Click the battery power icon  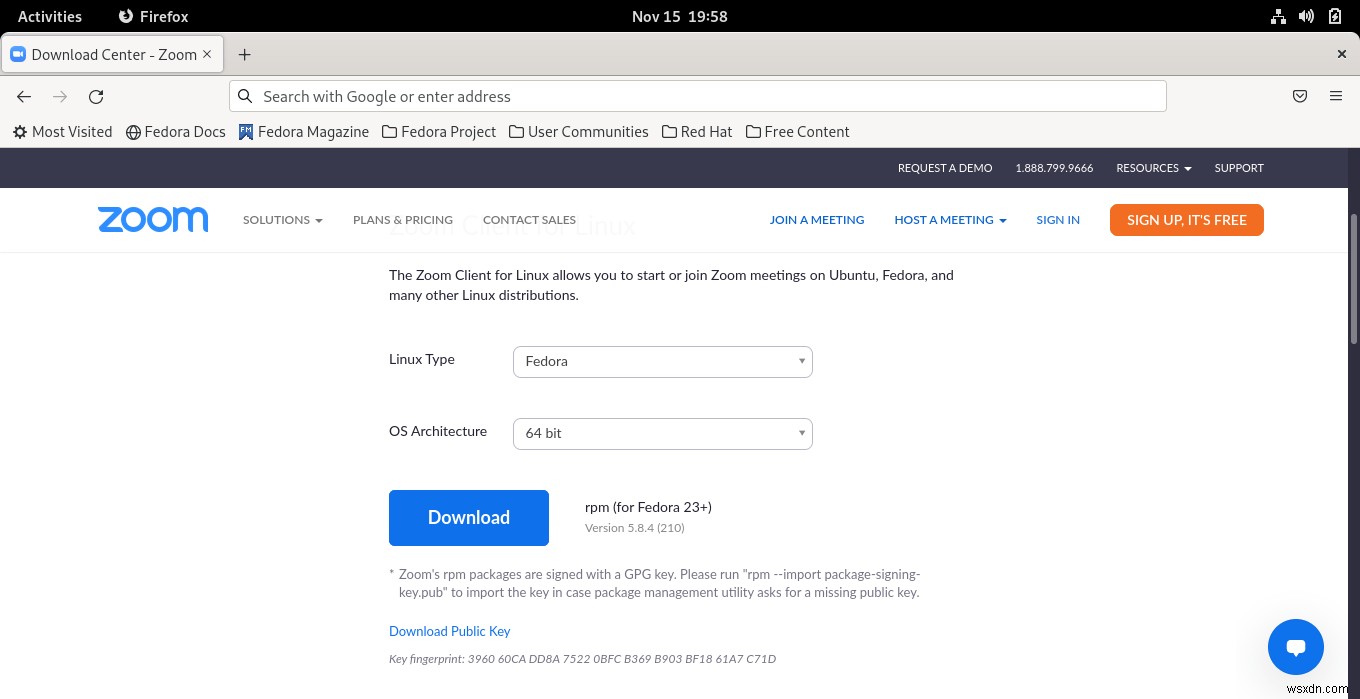click(1335, 16)
